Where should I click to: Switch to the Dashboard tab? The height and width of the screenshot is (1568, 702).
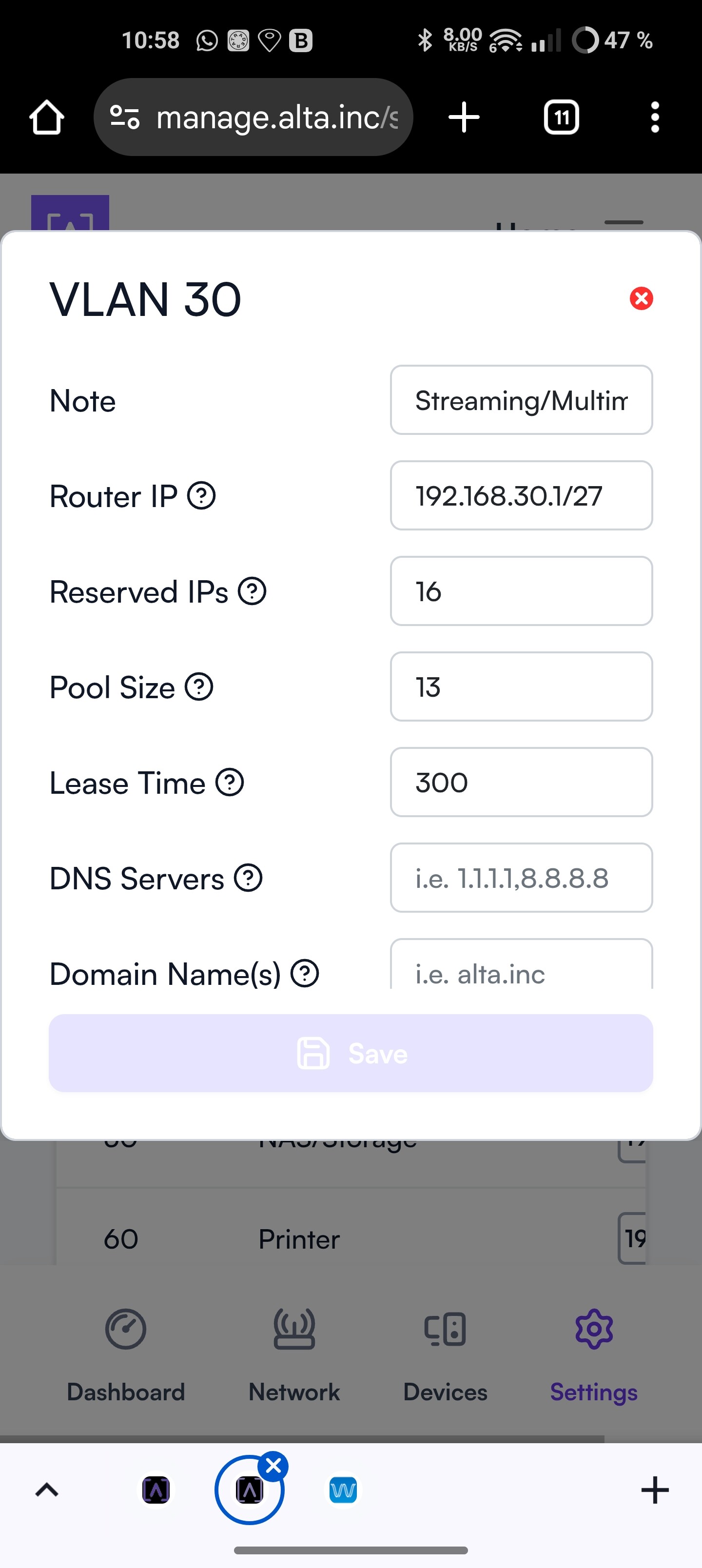[125, 1356]
